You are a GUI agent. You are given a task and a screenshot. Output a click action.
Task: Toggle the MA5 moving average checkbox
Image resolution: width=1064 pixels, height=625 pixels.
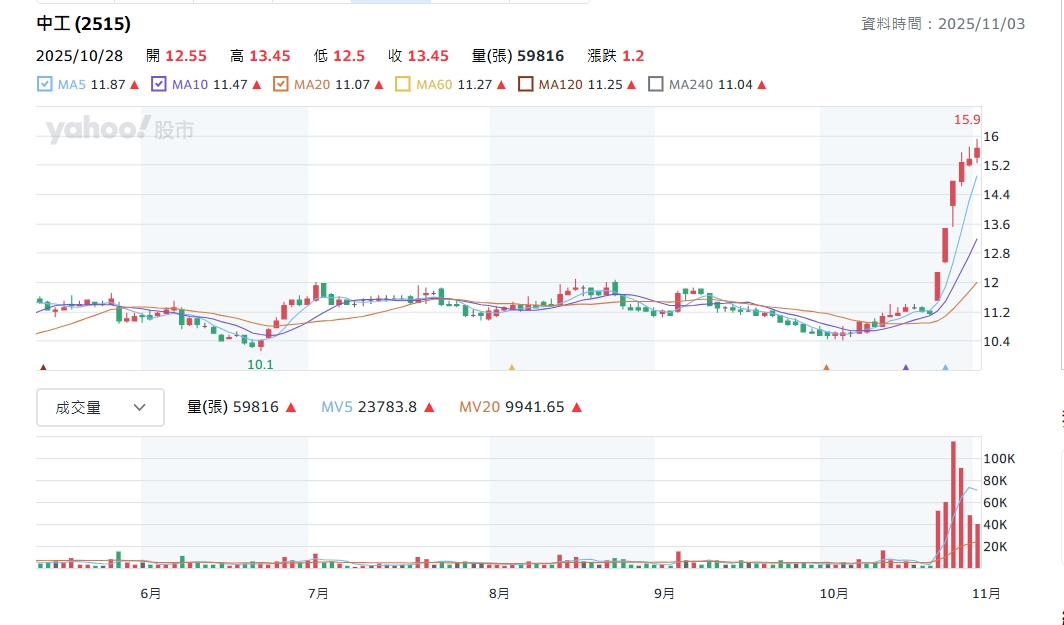click(x=44, y=85)
